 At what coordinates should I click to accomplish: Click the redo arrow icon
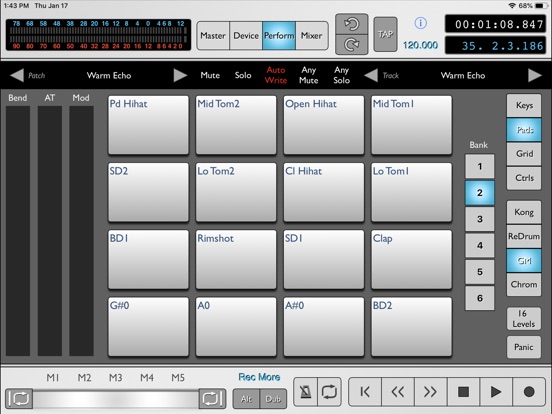[351, 44]
